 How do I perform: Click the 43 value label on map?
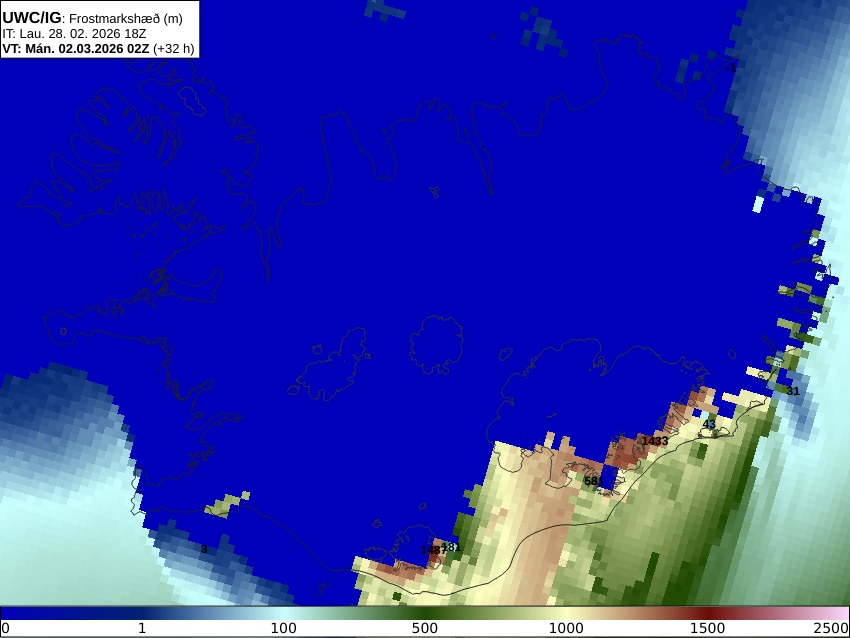[x=709, y=424]
